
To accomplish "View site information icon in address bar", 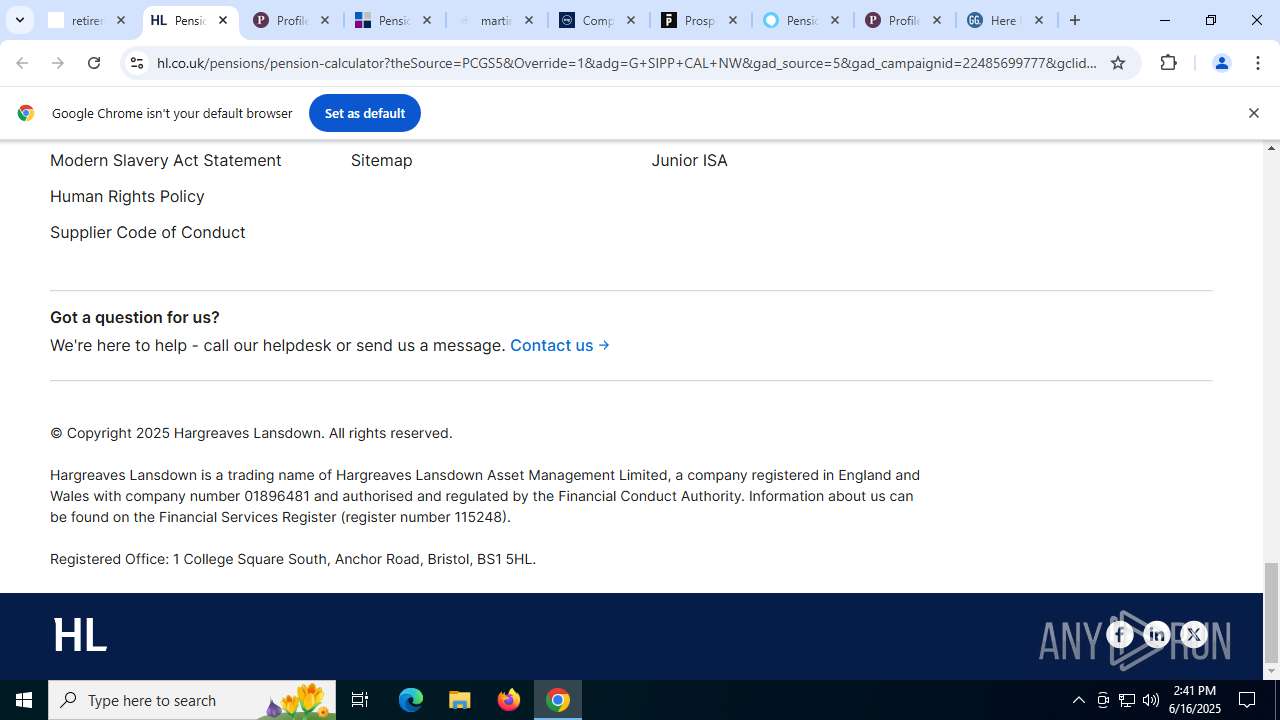I will tap(137, 63).
